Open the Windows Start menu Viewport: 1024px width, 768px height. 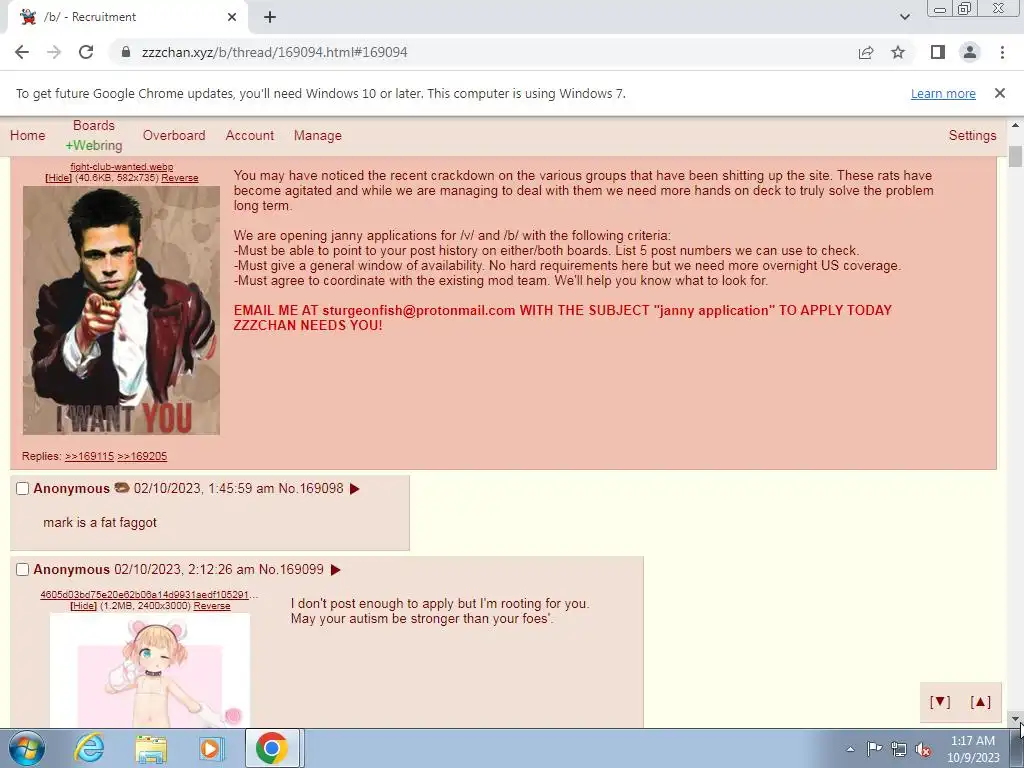(x=27, y=748)
